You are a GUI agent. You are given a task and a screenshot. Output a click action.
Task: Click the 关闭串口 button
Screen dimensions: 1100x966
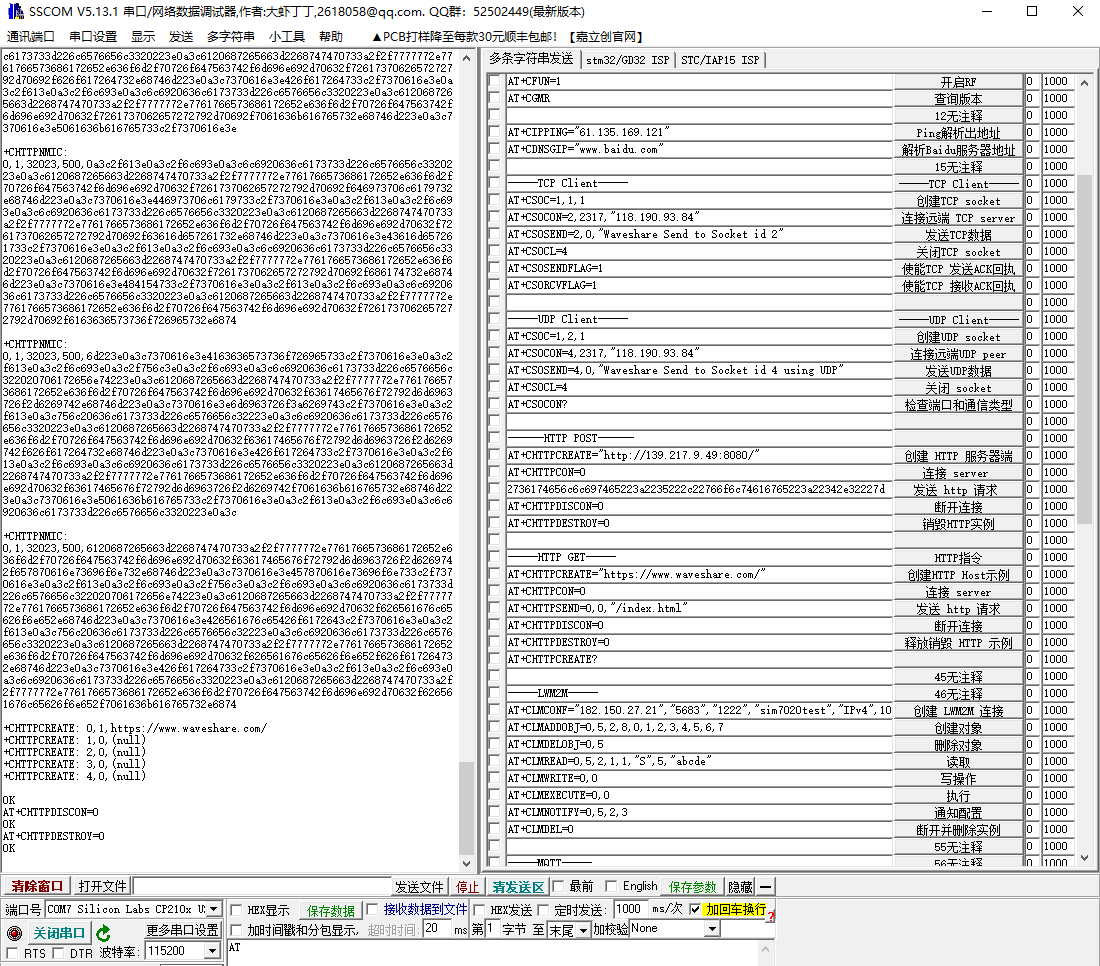pos(59,933)
